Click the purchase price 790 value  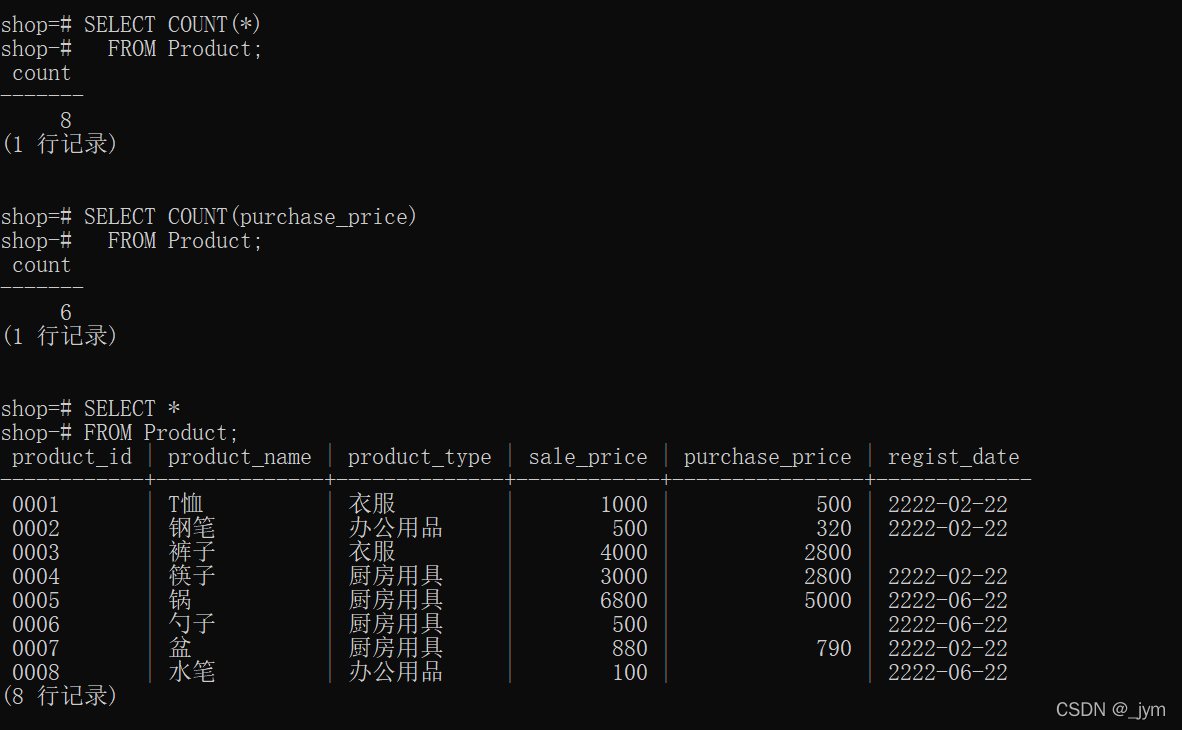click(x=833, y=648)
